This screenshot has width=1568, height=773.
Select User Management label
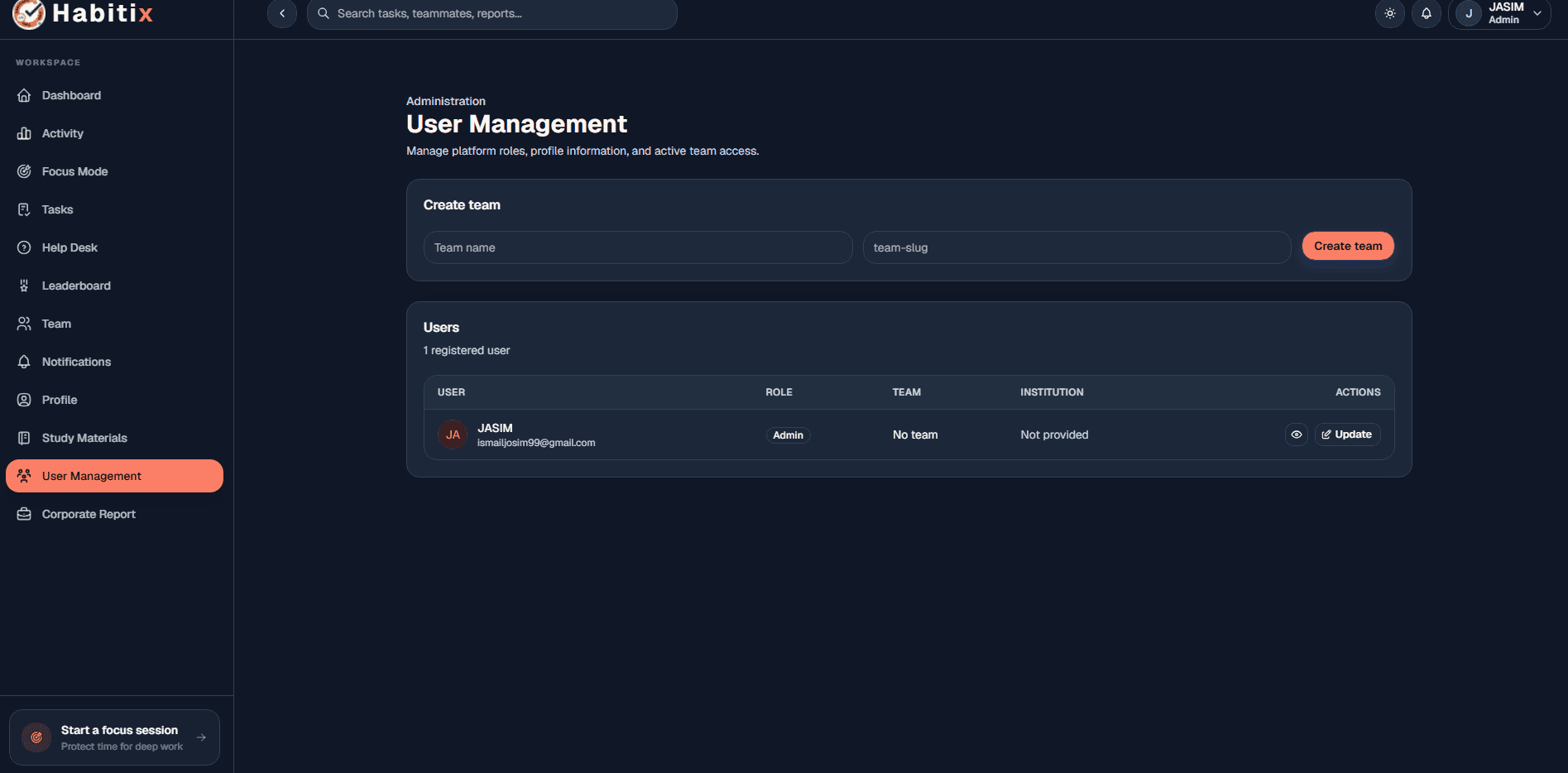(x=92, y=476)
